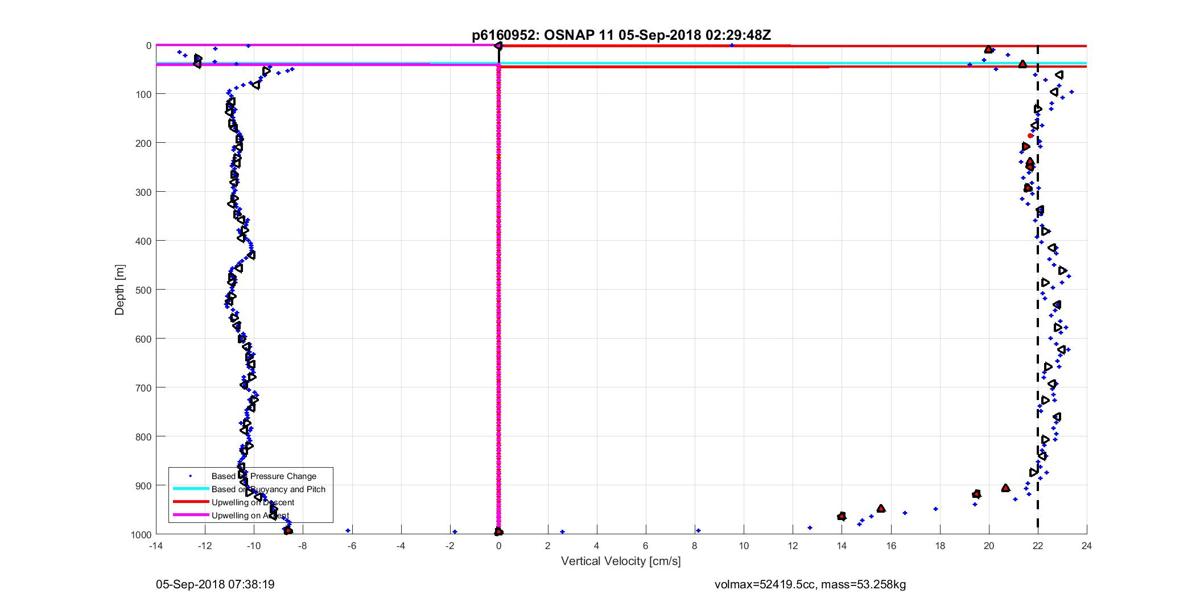The image size is (1200, 601).
Task: Click x-axis tick label 12
Action: coord(793,545)
